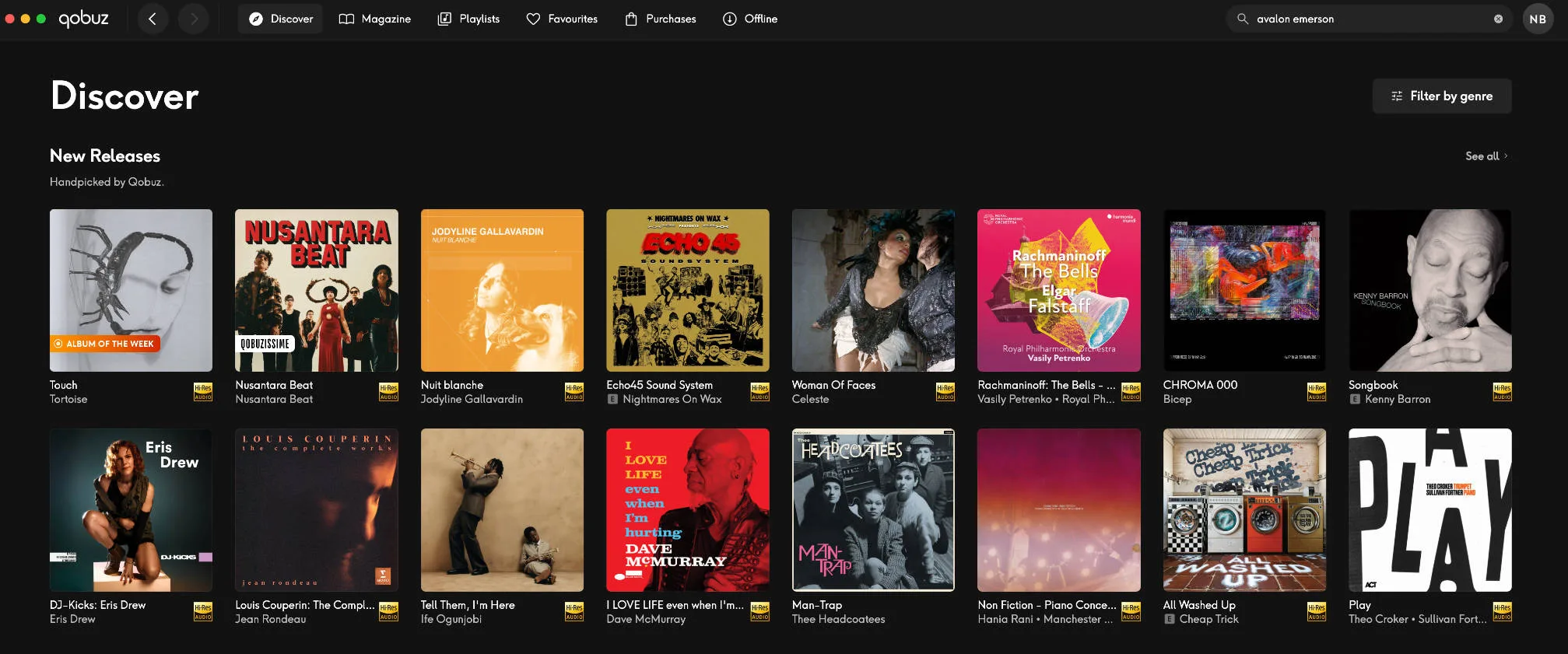This screenshot has height=654, width=1568.
Task: Go forward with the right arrow button
Action: [x=194, y=19]
